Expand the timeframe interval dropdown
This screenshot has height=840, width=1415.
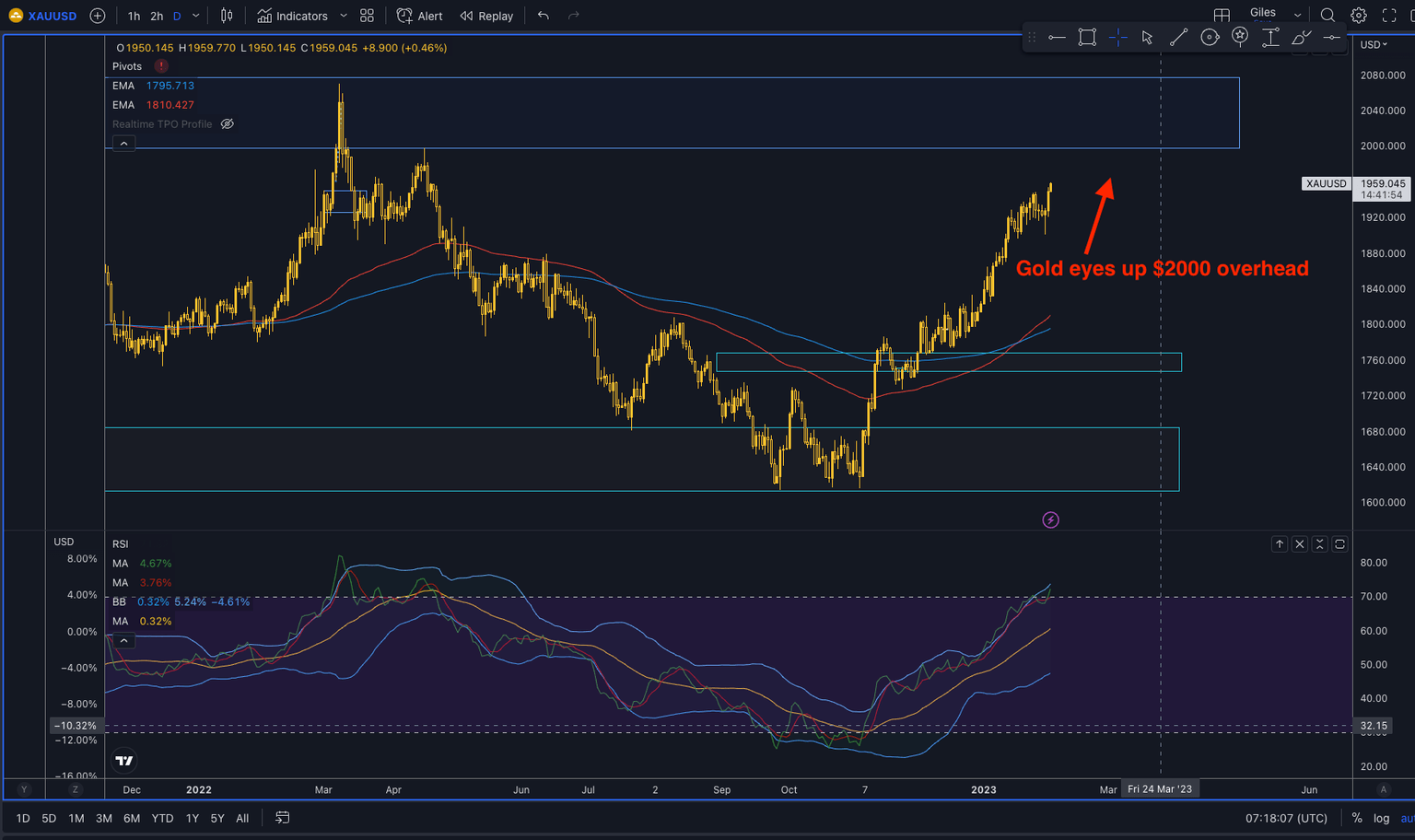coord(195,16)
